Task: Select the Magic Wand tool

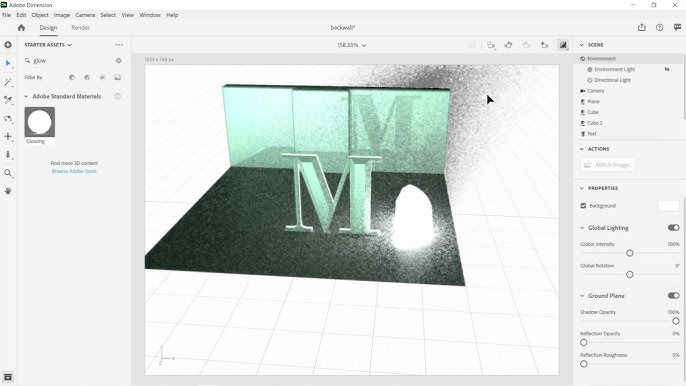Action: point(8,82)
